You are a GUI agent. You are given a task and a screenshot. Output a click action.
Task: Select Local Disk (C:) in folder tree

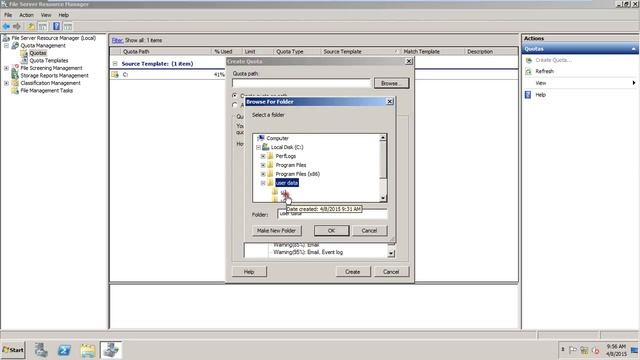(x=287, y=147)
